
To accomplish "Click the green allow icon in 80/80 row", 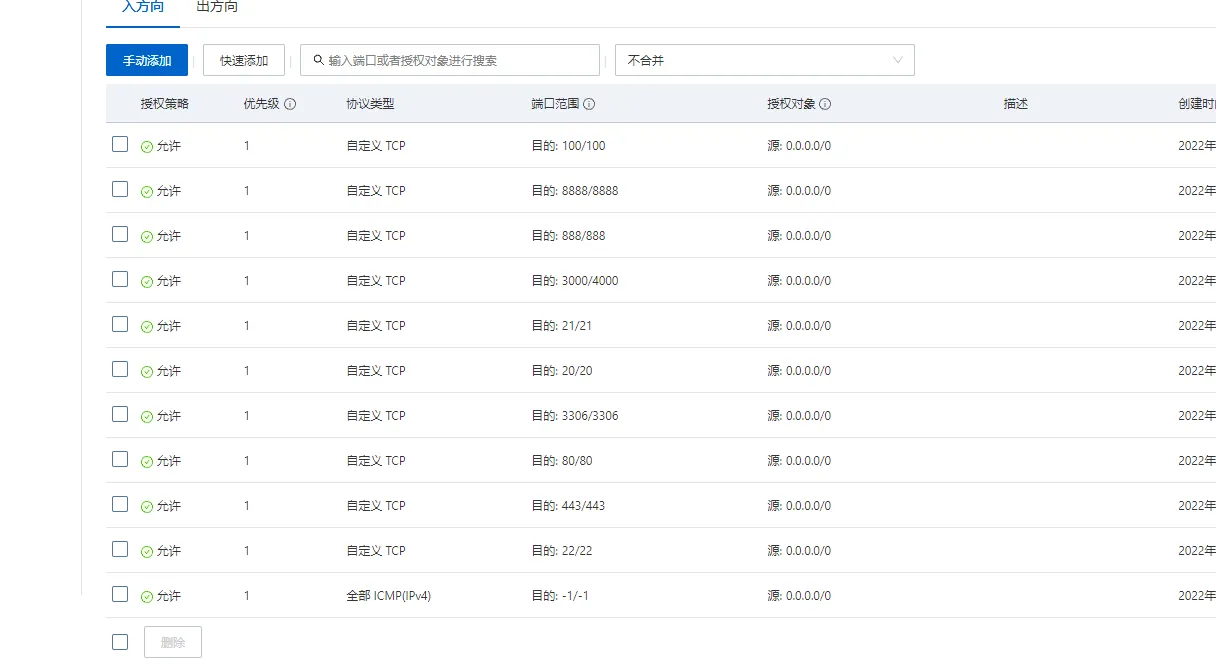I will pos(147,462).
